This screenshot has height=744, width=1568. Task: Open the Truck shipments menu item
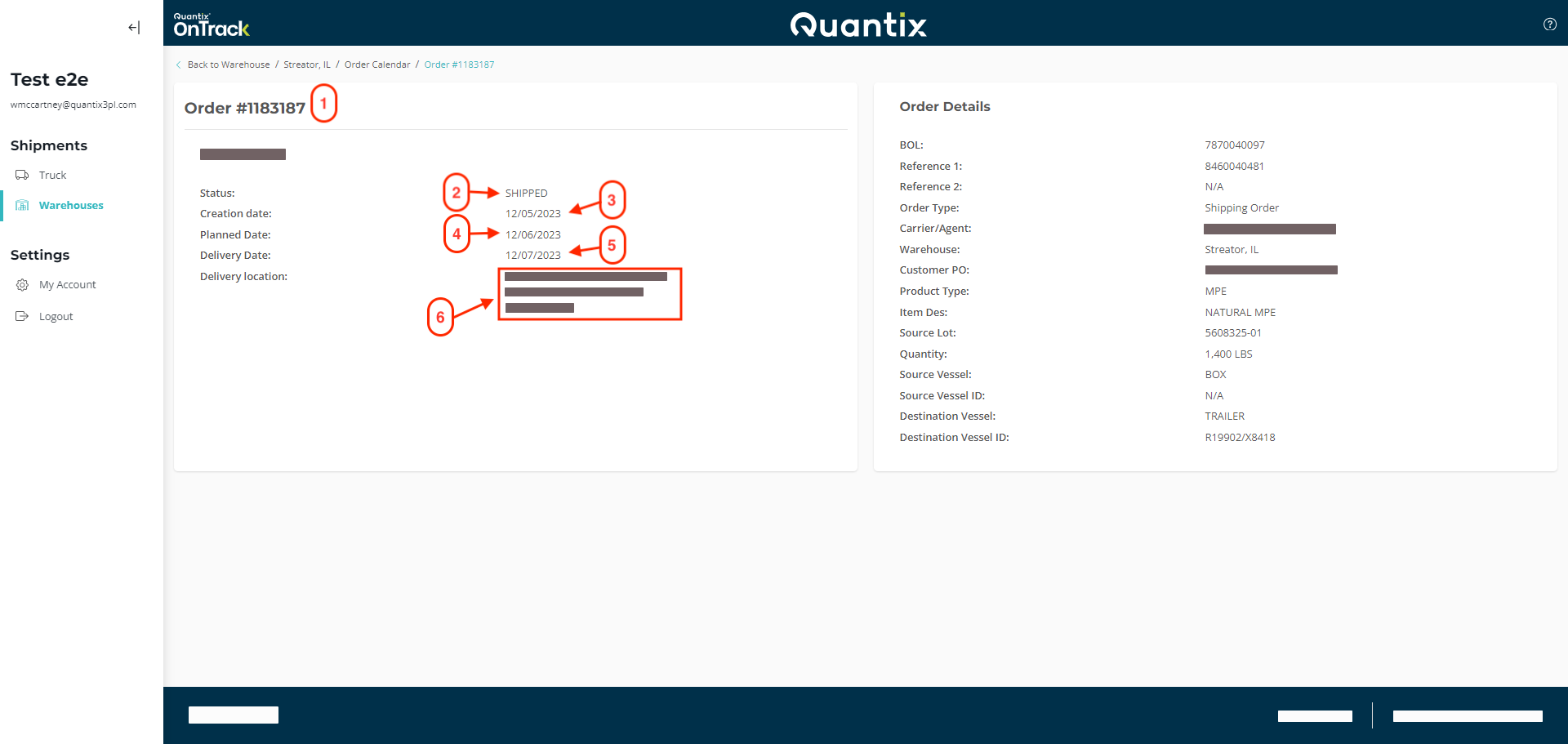[53, 176]
